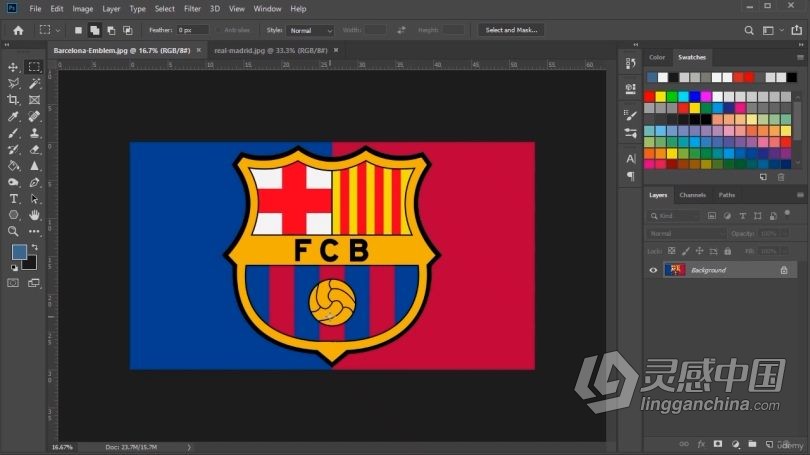Select the Frame tool
This screenshot has height=455, width=810.
pos(34,100)
